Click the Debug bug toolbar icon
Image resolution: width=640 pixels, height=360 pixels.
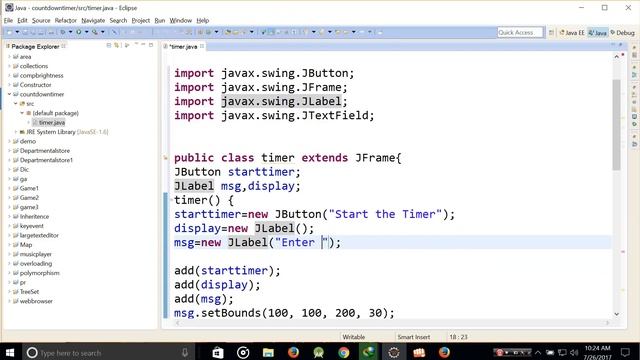(63, 32)
